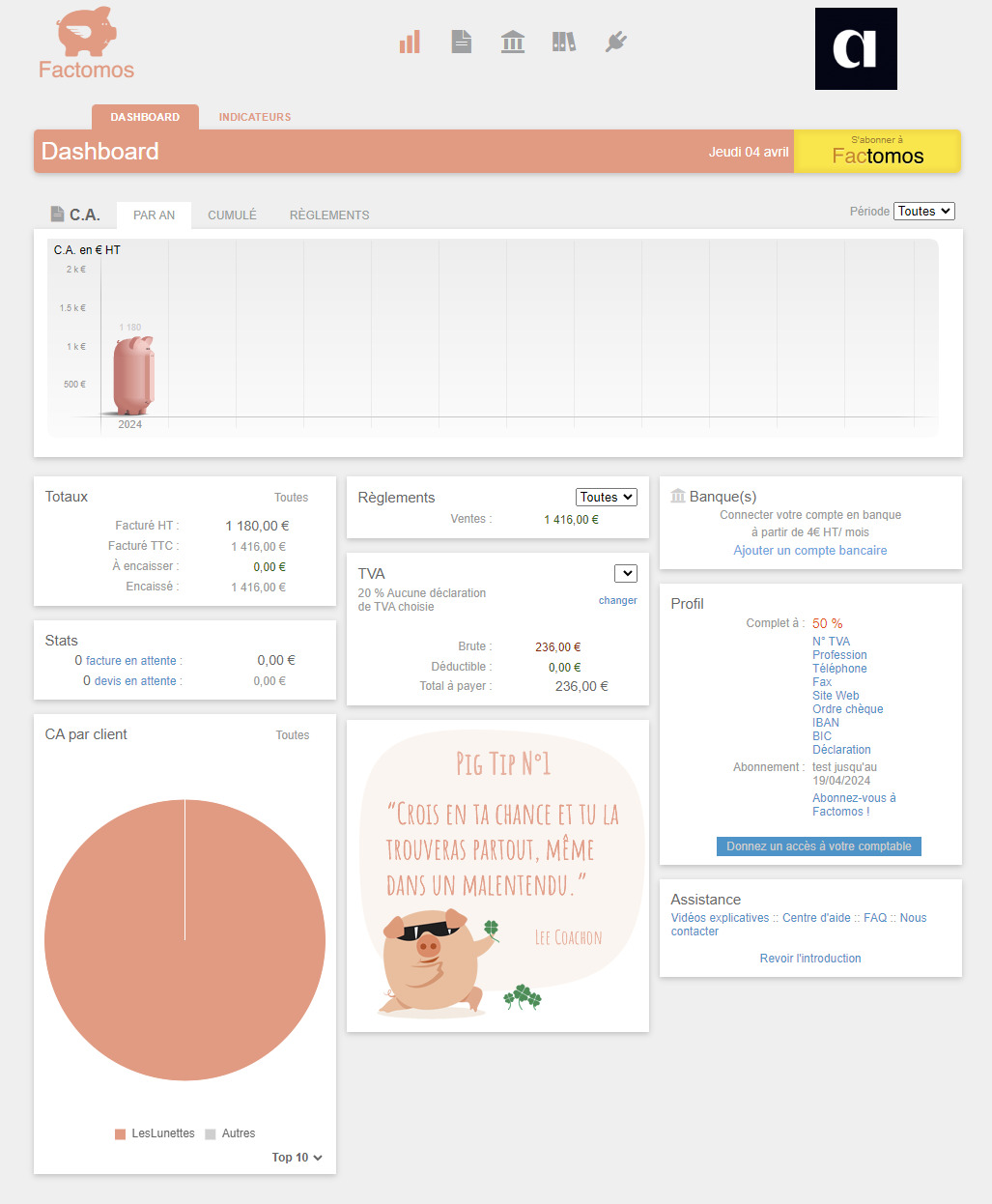Click the LesLunettes legend color swatch

click(121, 1133)
